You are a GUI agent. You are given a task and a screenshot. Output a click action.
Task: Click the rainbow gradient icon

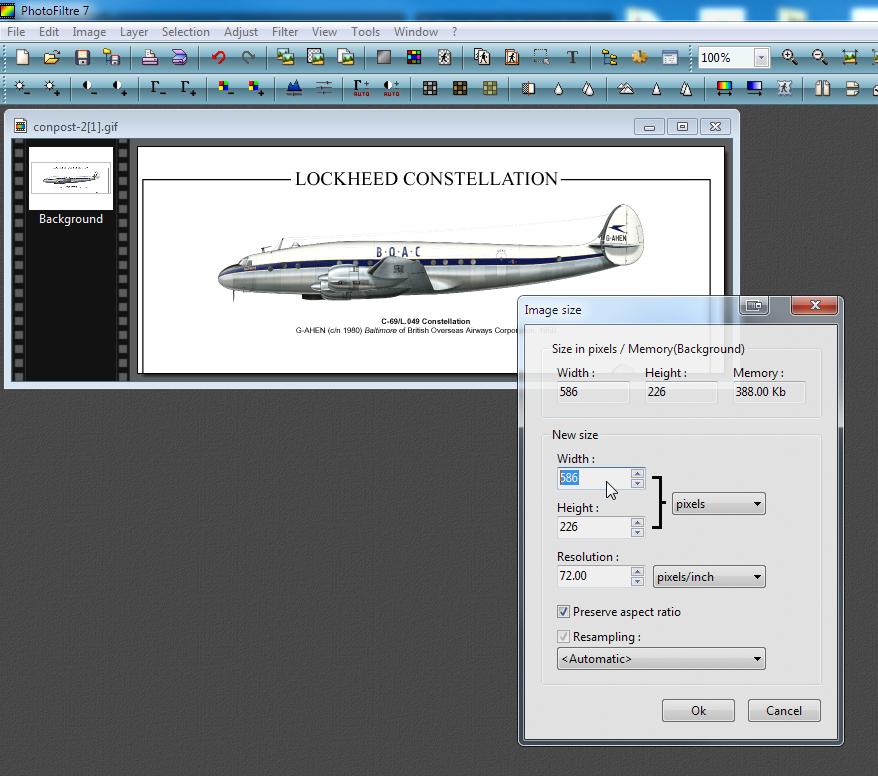coord(725,88)
